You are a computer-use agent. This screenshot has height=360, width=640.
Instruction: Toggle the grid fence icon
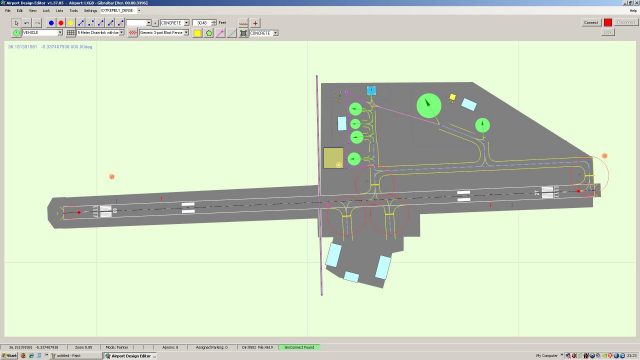(x=71, y=33)
